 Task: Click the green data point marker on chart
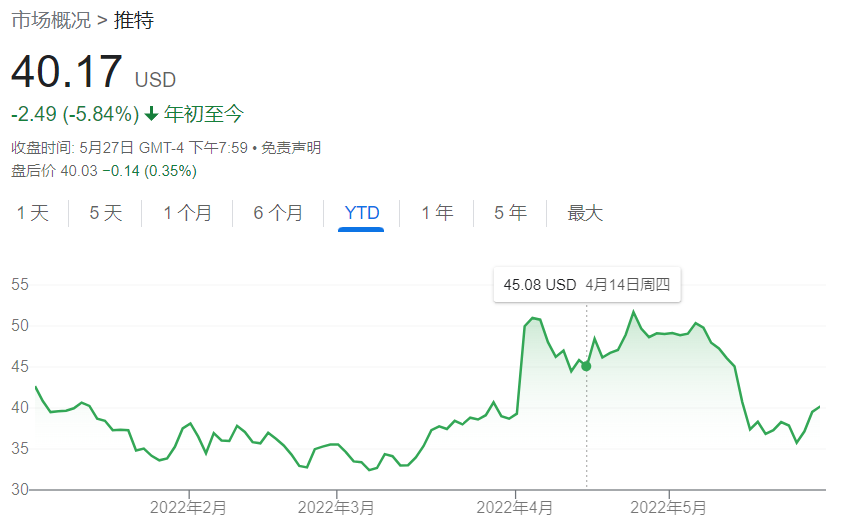tap(586, 366)
